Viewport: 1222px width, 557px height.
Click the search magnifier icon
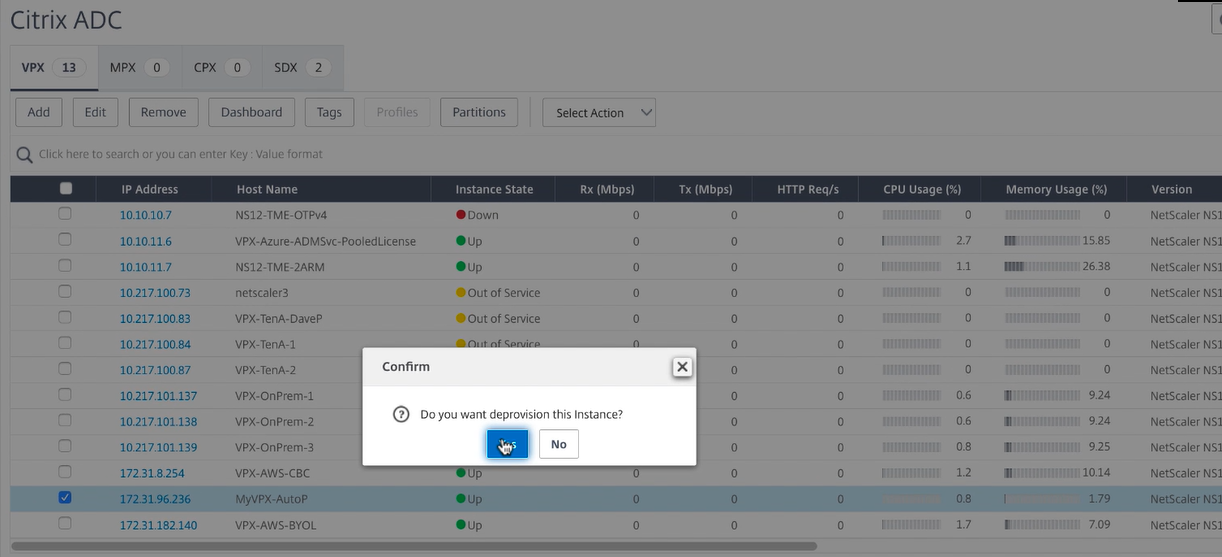click(x=24, y=155)
